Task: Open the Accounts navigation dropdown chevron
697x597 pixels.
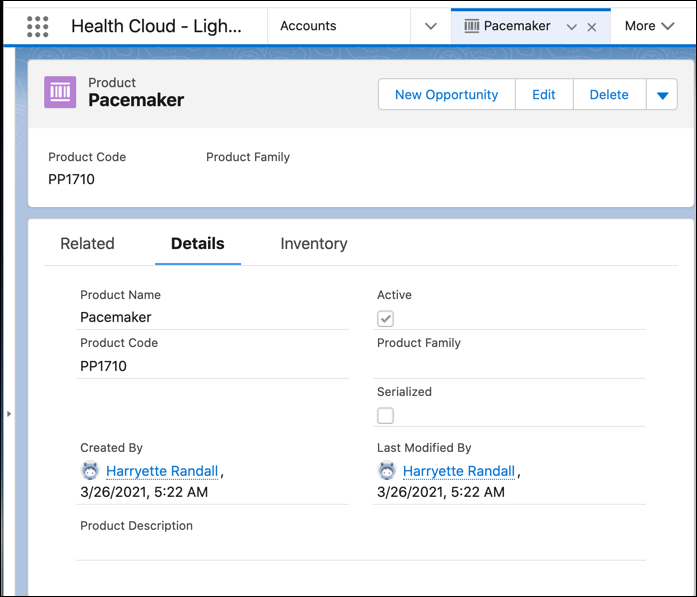Action: pyautogui.click(x=431, y=26)
